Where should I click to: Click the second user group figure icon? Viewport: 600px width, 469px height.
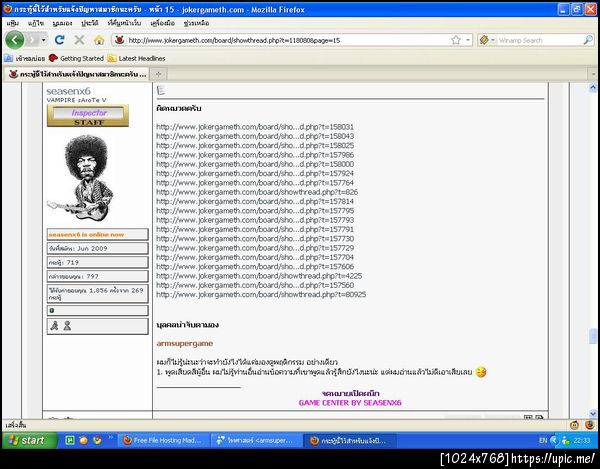coord(67,326)
